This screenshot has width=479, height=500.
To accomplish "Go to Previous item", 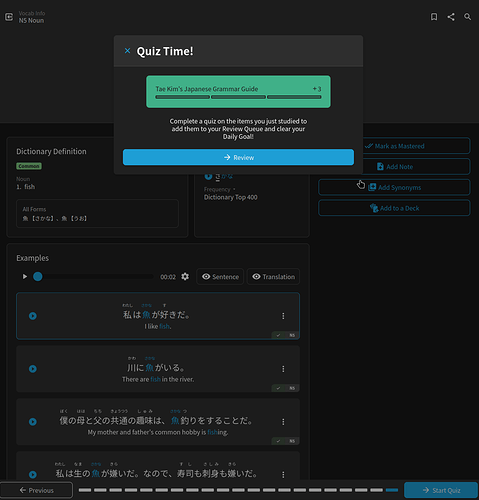I will click(36, 490).
